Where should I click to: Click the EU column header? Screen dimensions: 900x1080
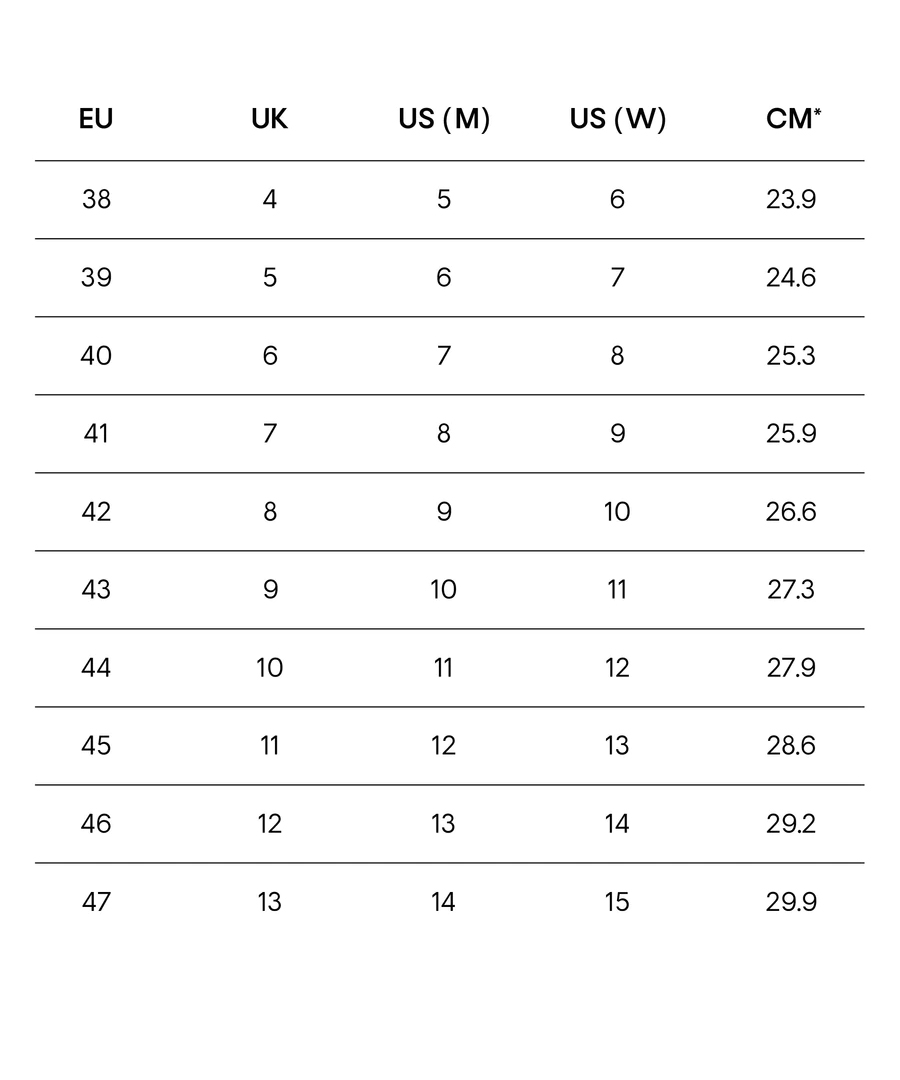96,119
